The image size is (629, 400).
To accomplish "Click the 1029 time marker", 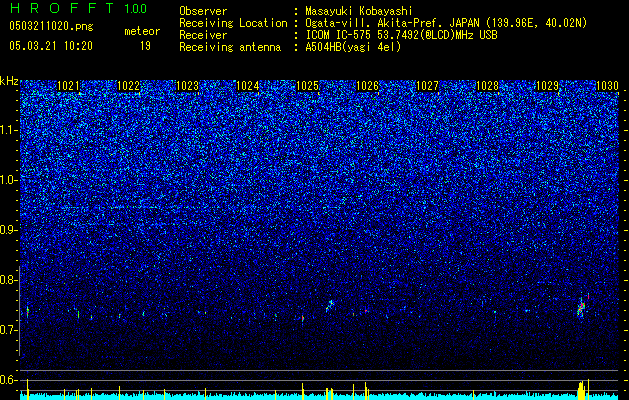I will [548, 86].
